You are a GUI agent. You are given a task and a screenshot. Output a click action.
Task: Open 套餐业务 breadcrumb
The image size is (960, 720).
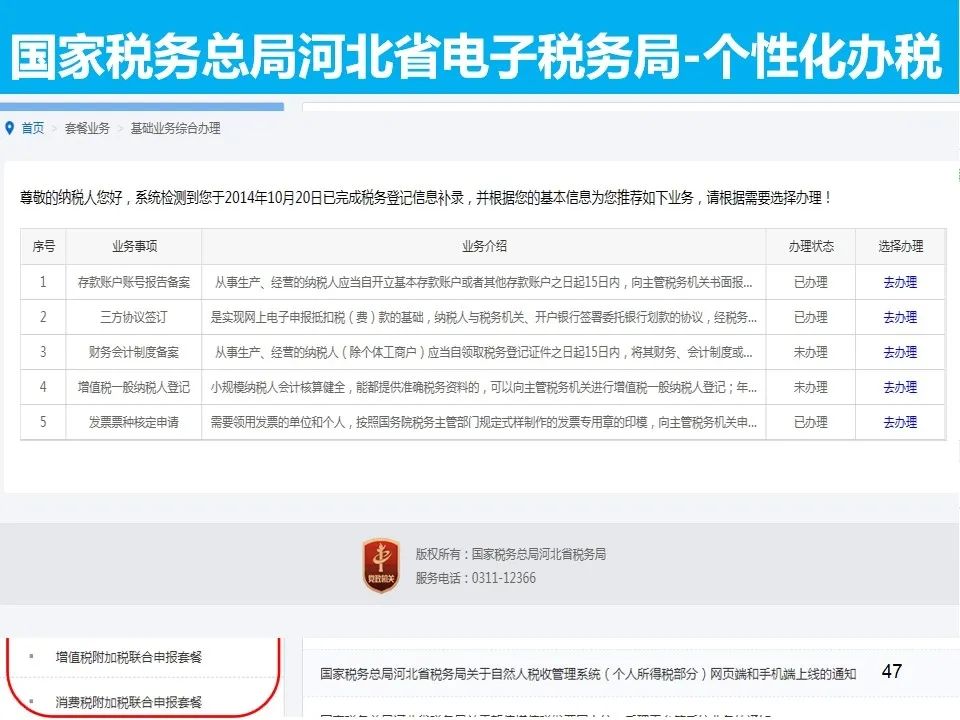[x=87, y=128]
